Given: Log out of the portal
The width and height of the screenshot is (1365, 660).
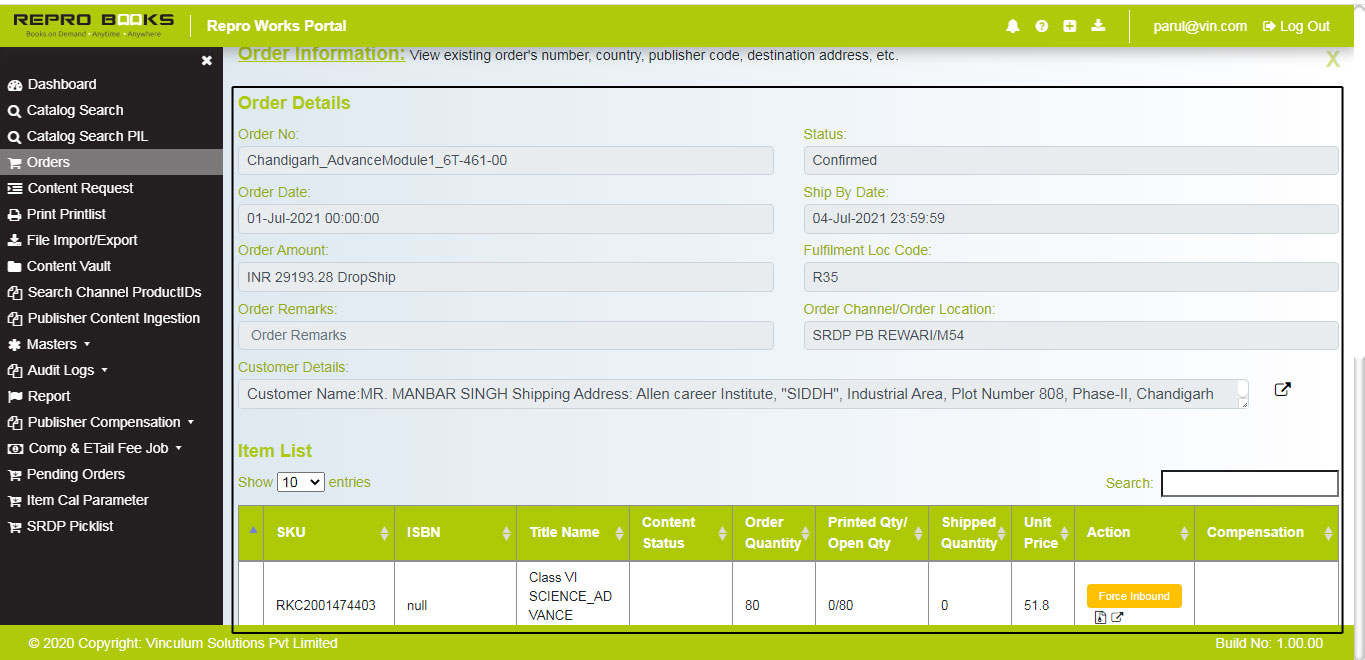Looking at the screenshot, I should click(1296, 26).
